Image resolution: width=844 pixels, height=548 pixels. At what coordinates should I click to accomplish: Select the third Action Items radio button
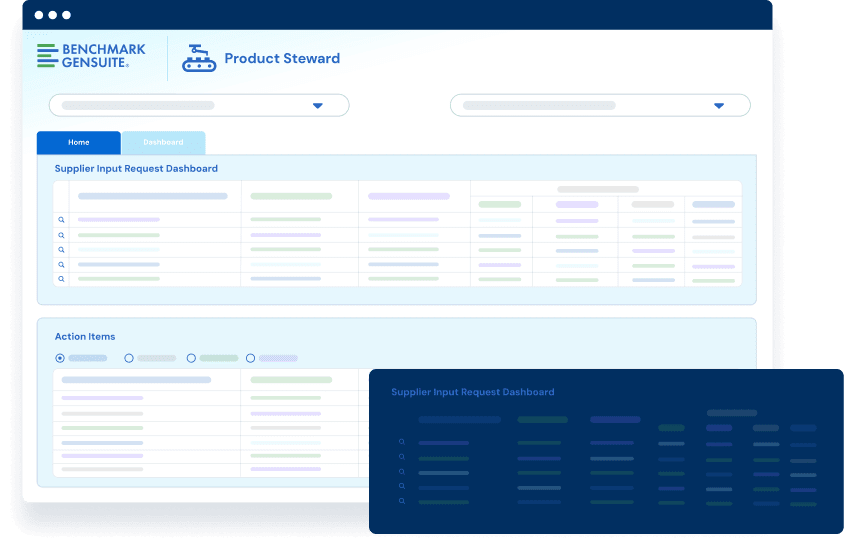(191, 358)
